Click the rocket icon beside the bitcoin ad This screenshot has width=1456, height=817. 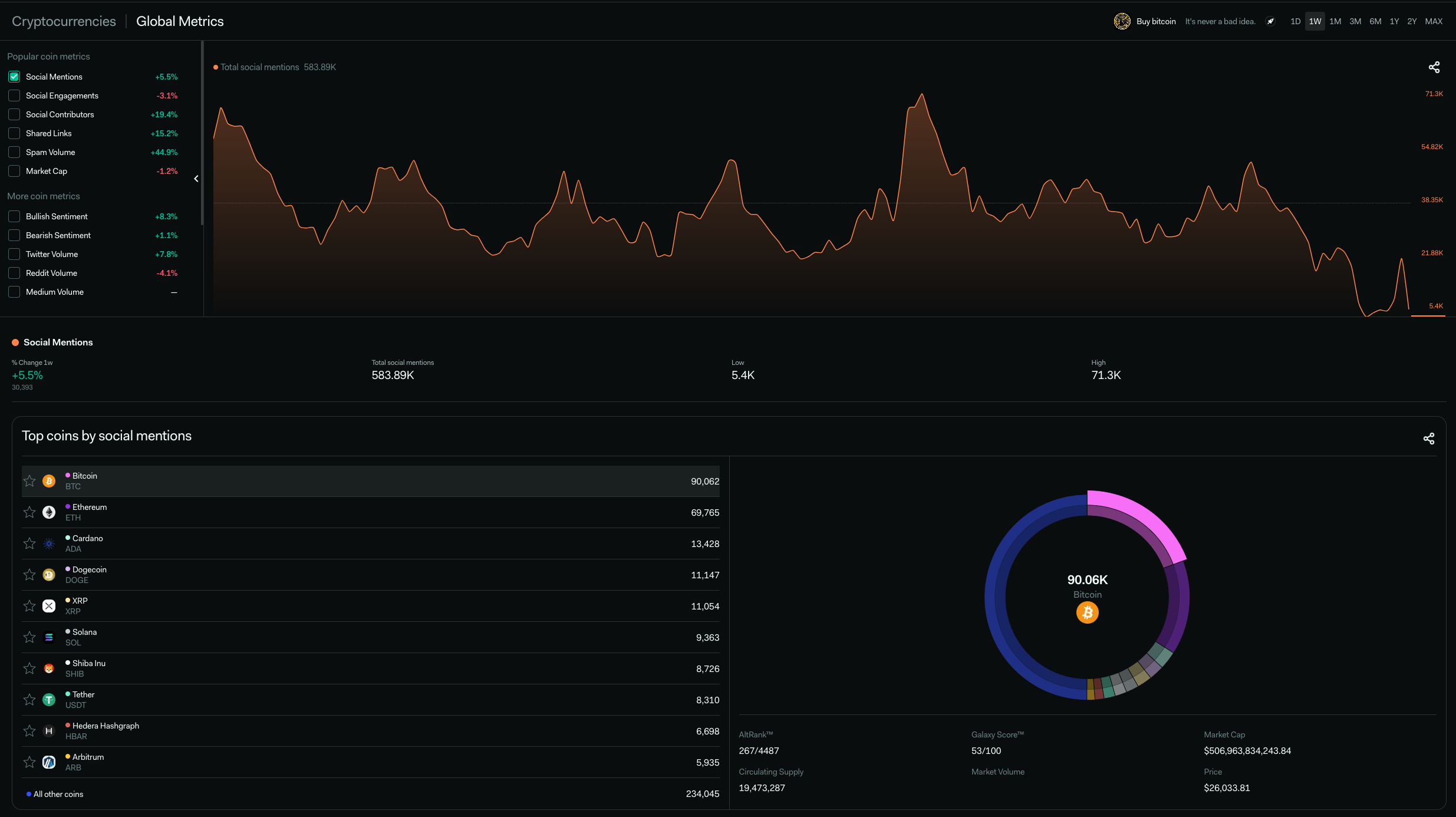[1270, 22]
